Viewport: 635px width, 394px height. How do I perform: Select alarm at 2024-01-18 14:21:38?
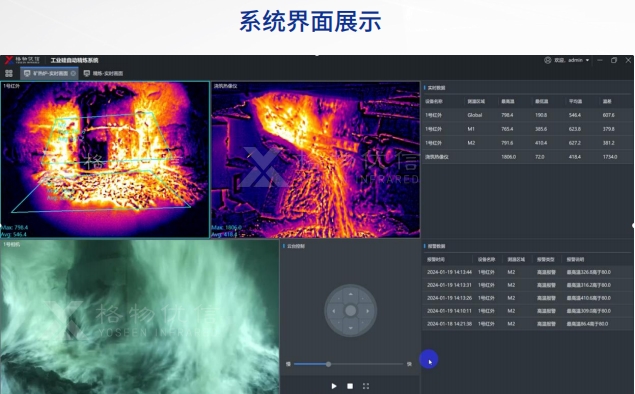(527, 324)
